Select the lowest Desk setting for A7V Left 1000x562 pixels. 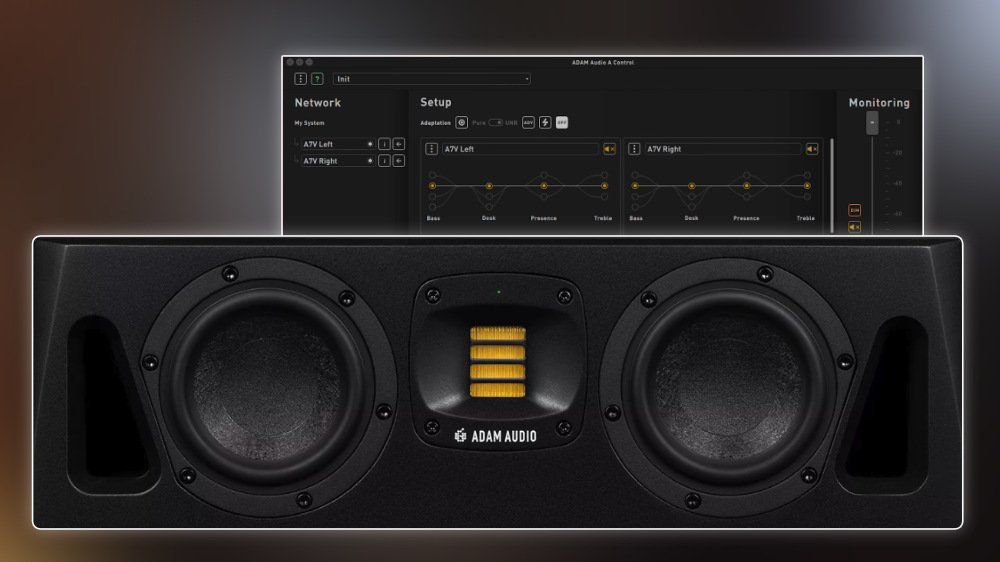click(489, 207)
